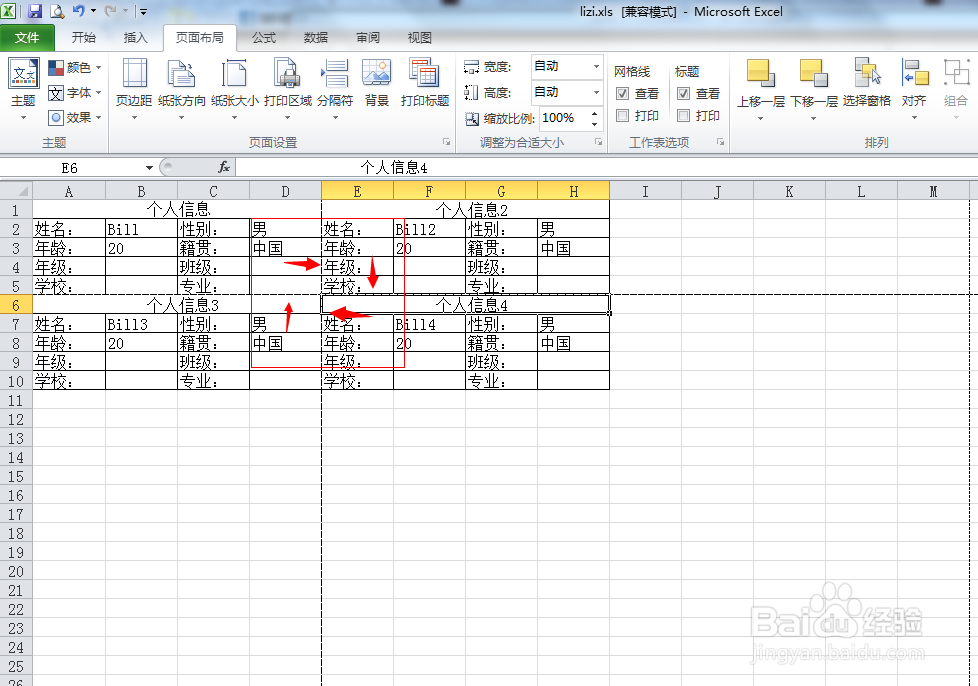Disable the 标题 查看 (Headings View) checkbox
Image resolution: width=978 pixels, height=686 pixels.
click(684, 93)
